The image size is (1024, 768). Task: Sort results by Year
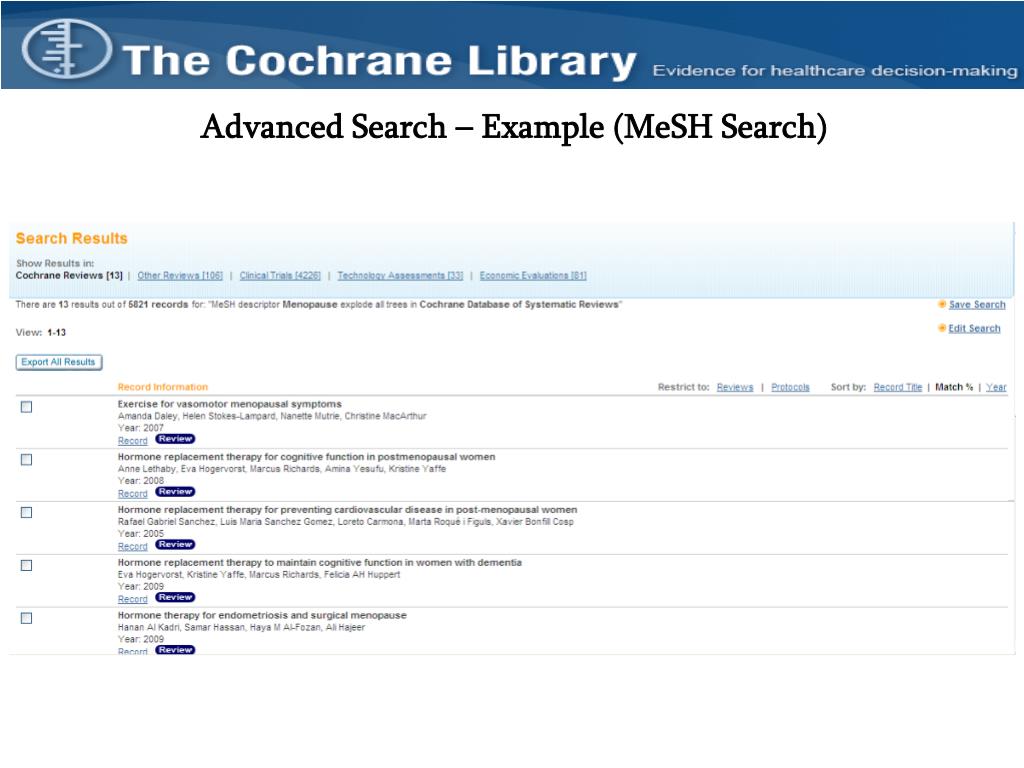coord(996,387)
